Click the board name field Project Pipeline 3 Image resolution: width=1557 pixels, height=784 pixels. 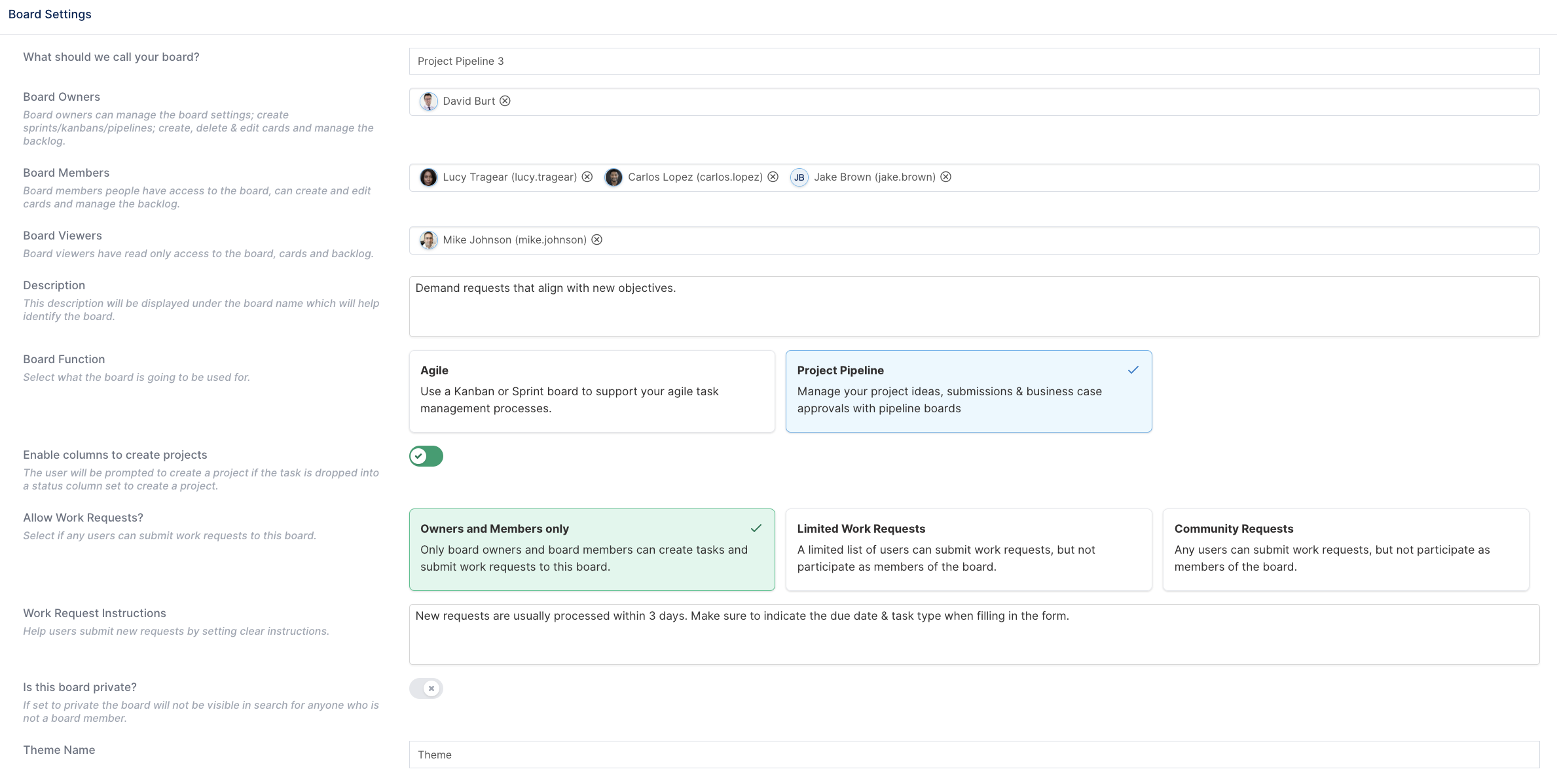coord(974,61)
